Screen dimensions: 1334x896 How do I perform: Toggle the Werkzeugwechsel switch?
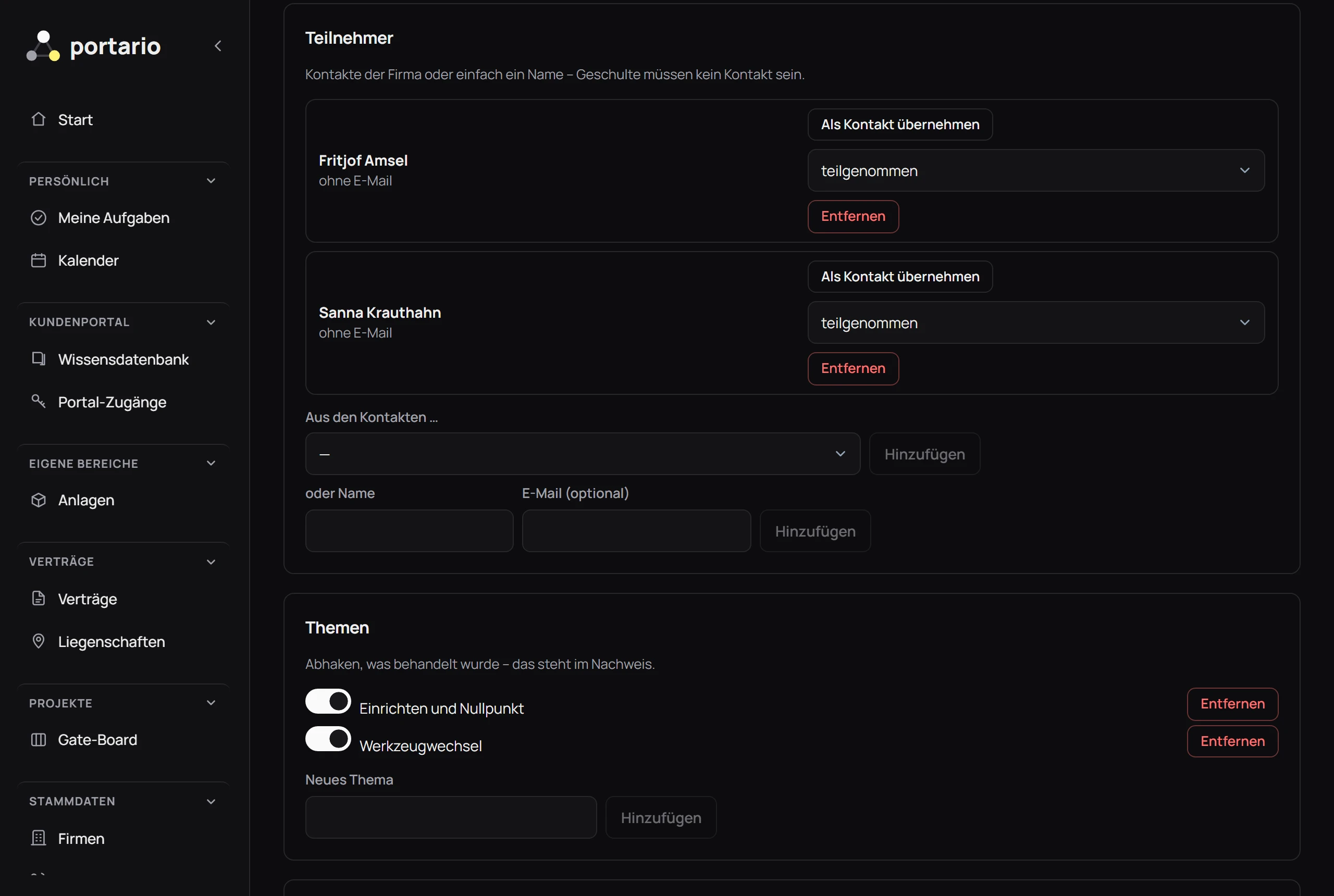(x=328, y=739)
